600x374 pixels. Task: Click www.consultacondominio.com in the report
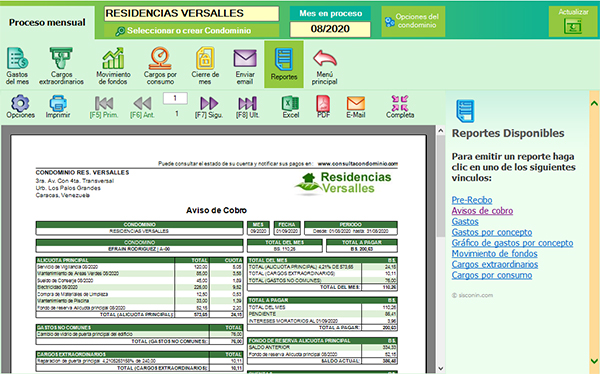(357, 163)
